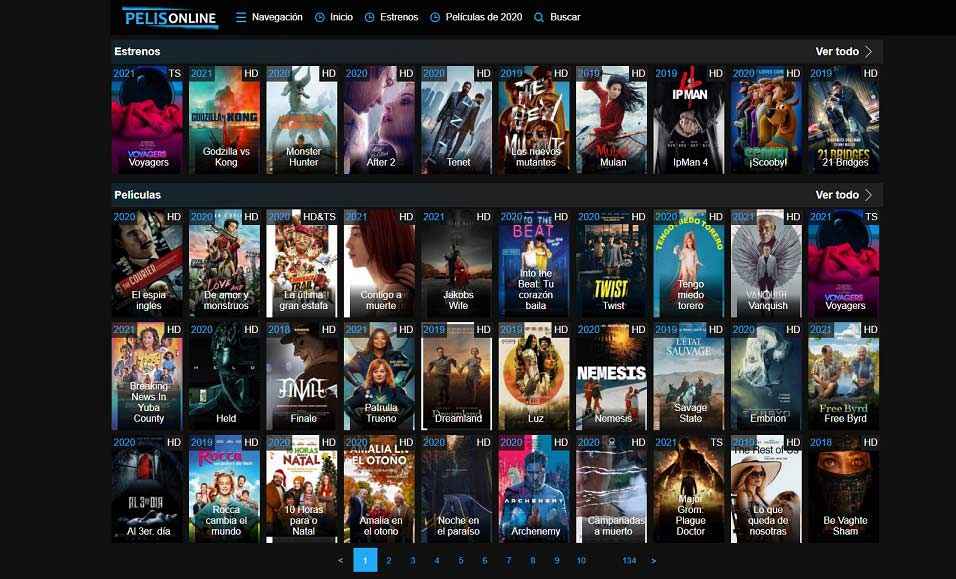This screenshot has width=956, height=579.
Task: Select 10 Horas para o Natal poster
Action: coord(302,489)
